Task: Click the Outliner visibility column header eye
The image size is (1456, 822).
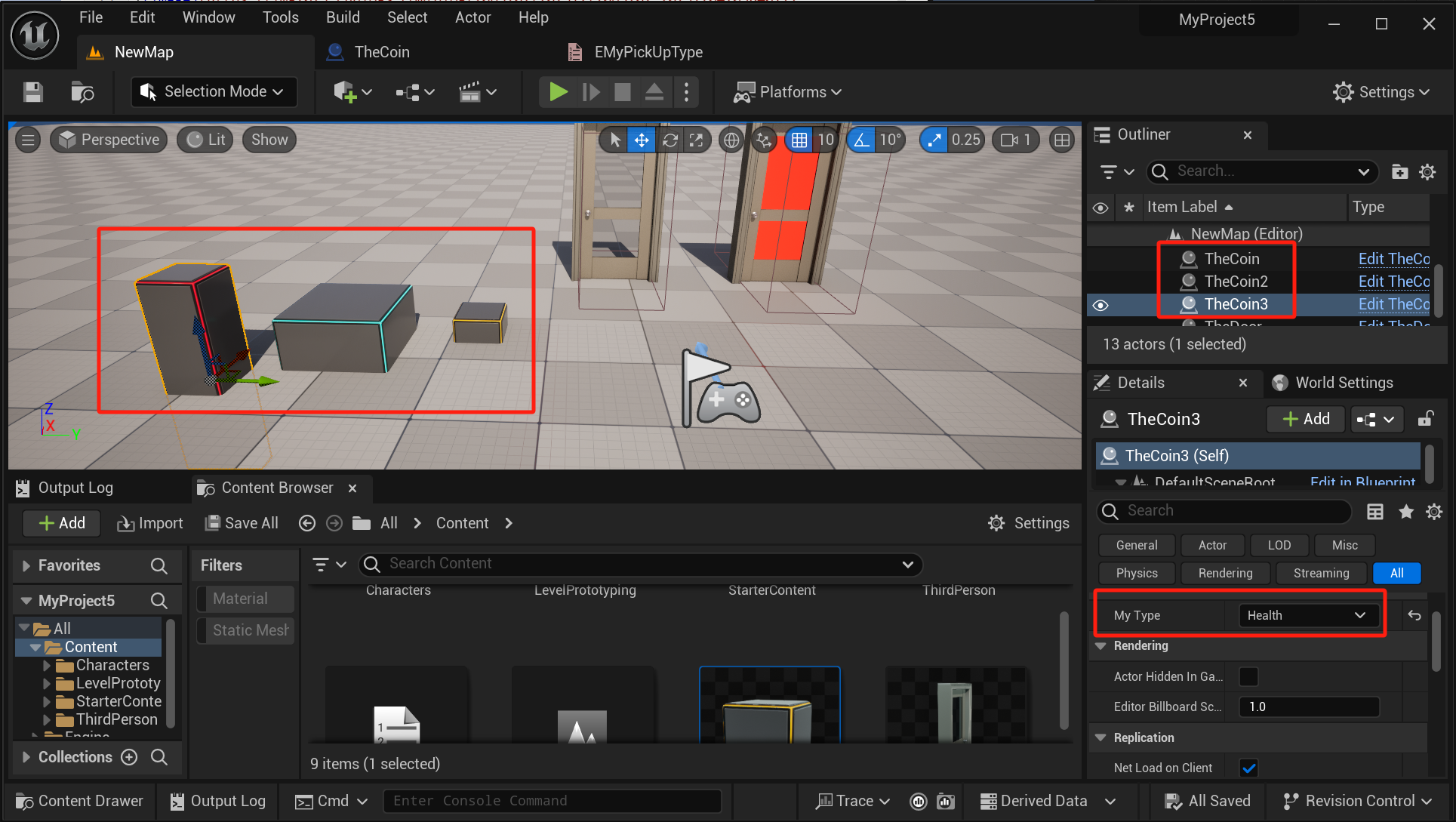Action: 1100,207
